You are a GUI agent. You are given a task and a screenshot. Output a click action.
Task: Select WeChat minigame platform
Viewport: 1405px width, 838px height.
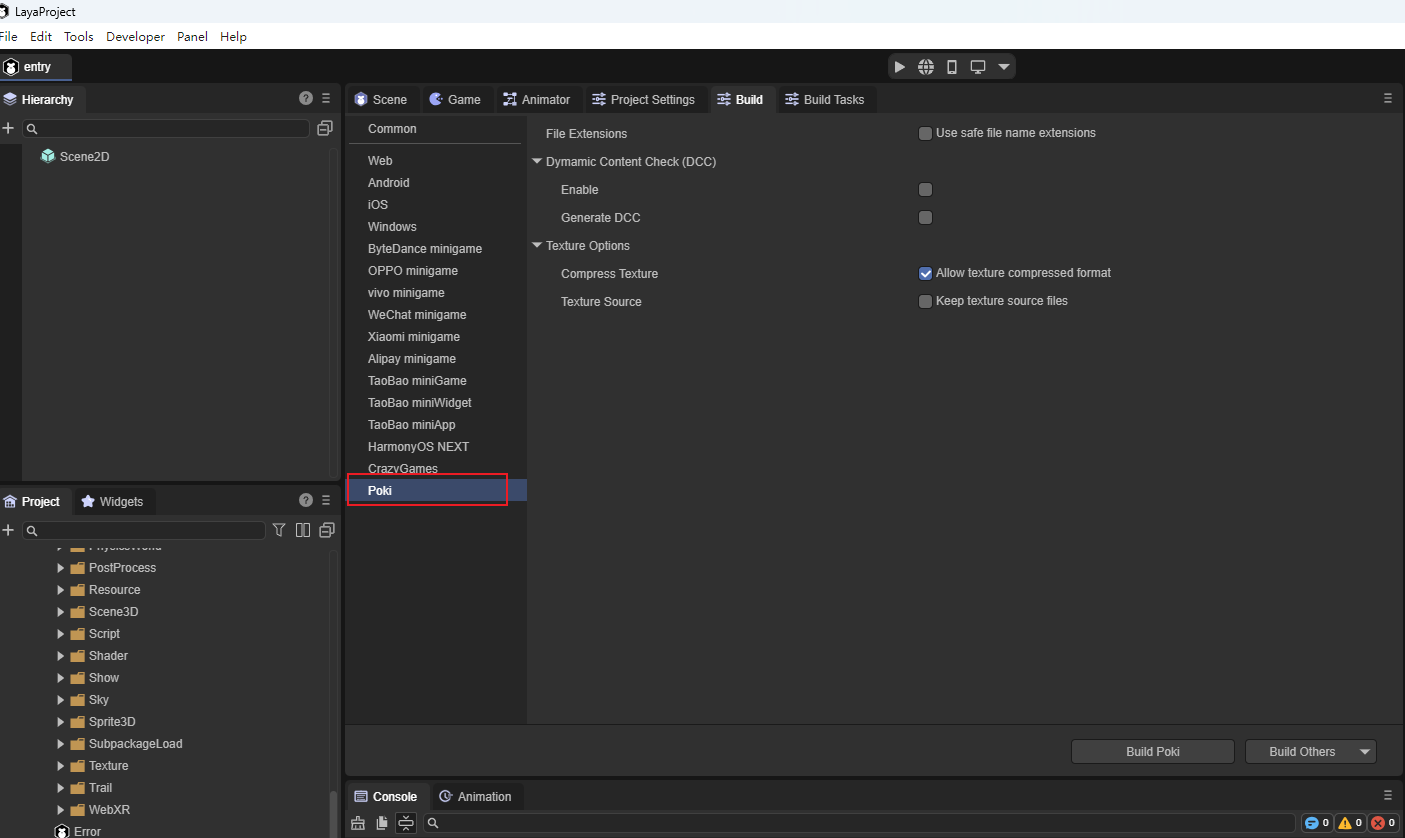coord(417,315)
